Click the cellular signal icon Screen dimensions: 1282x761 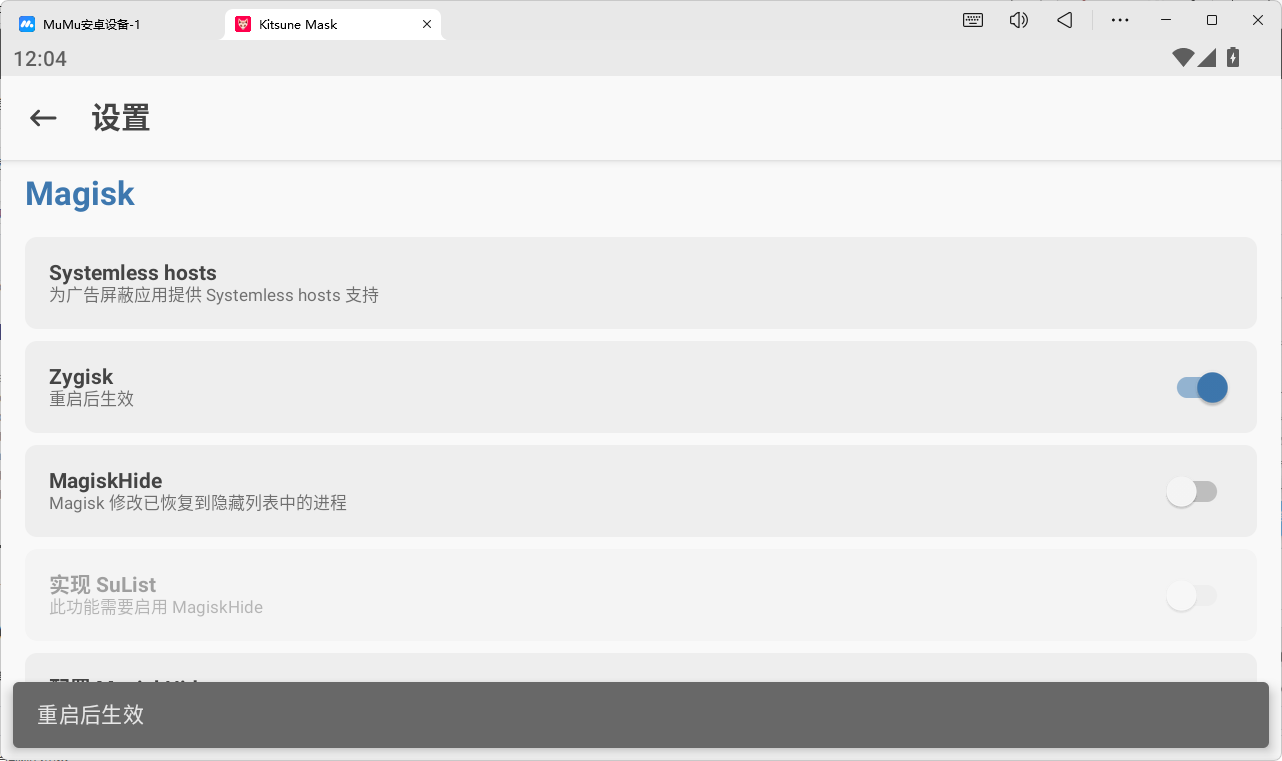[x=1207, y=58]
